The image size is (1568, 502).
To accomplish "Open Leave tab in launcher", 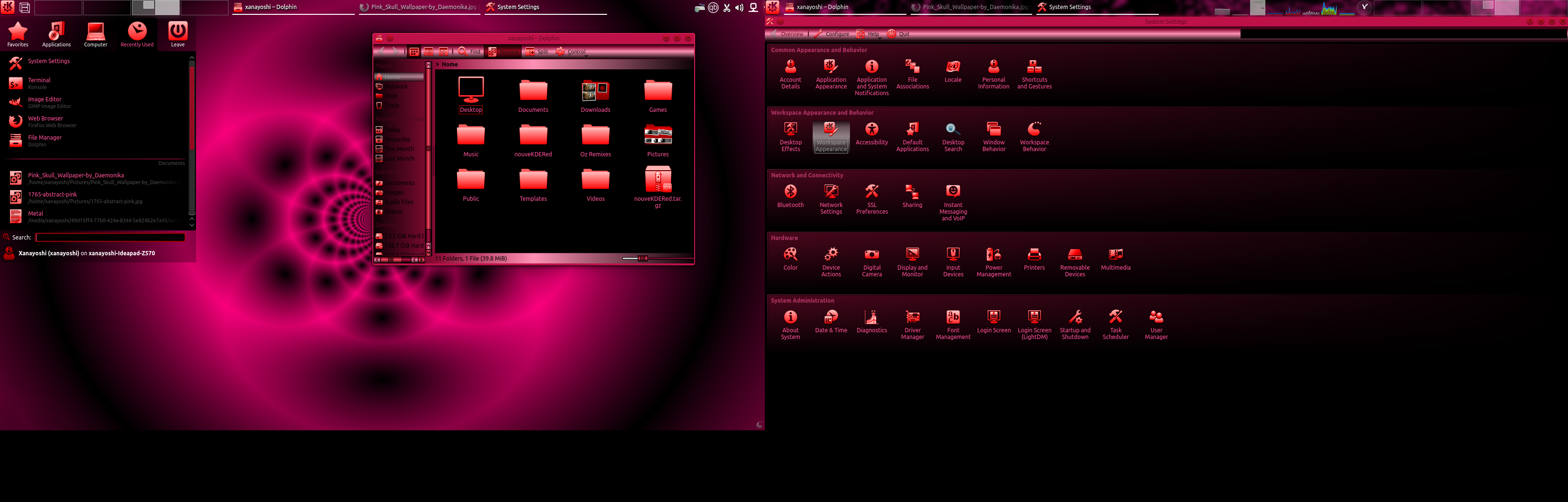I will coord(178,34).
